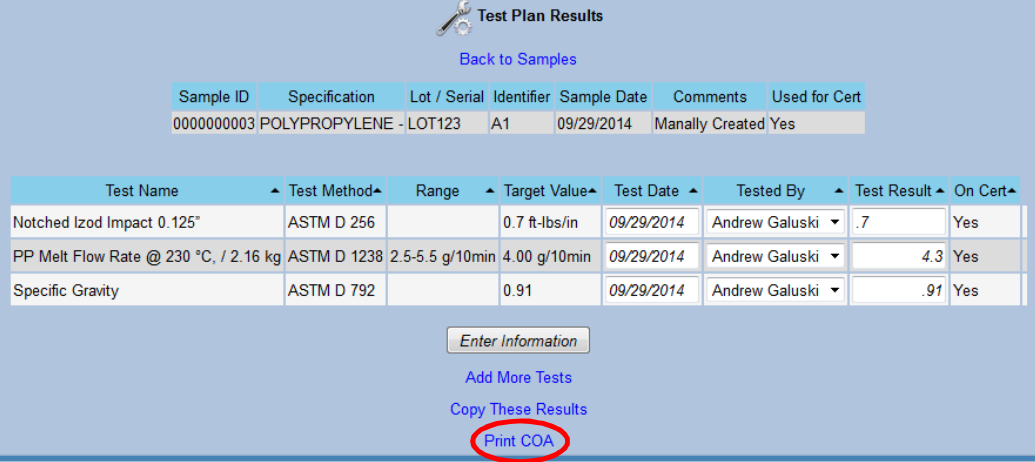The width and height of the screenshot is (1035, 462).
Task: Sort by Target Value column arrow
Action: pos(592,191)
